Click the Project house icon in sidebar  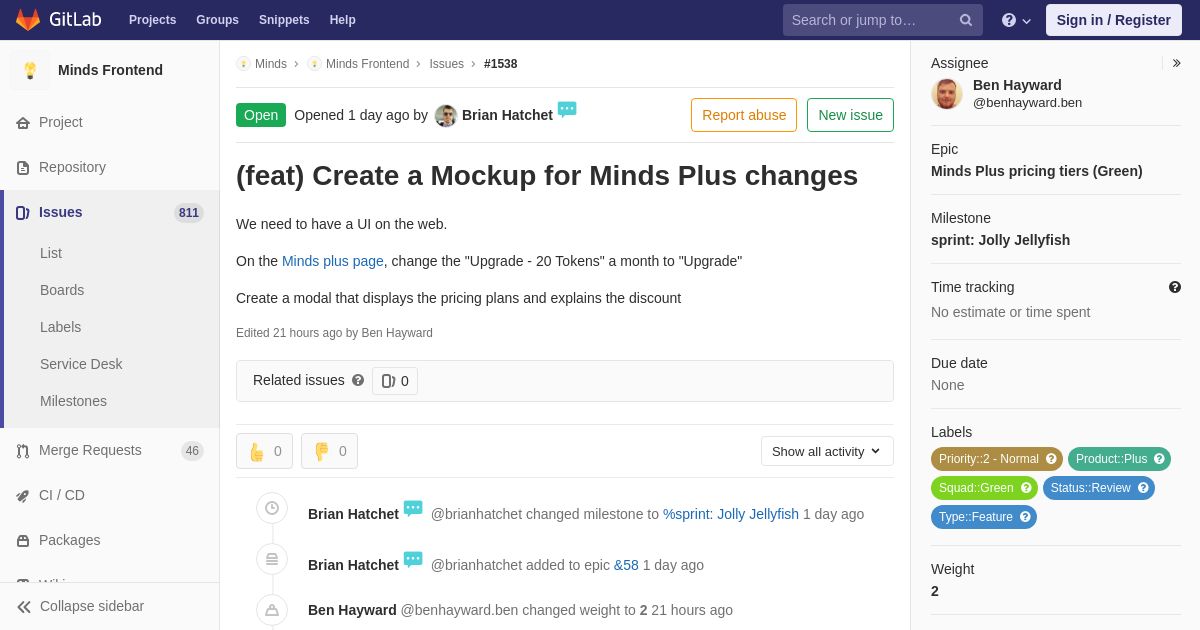23,123
